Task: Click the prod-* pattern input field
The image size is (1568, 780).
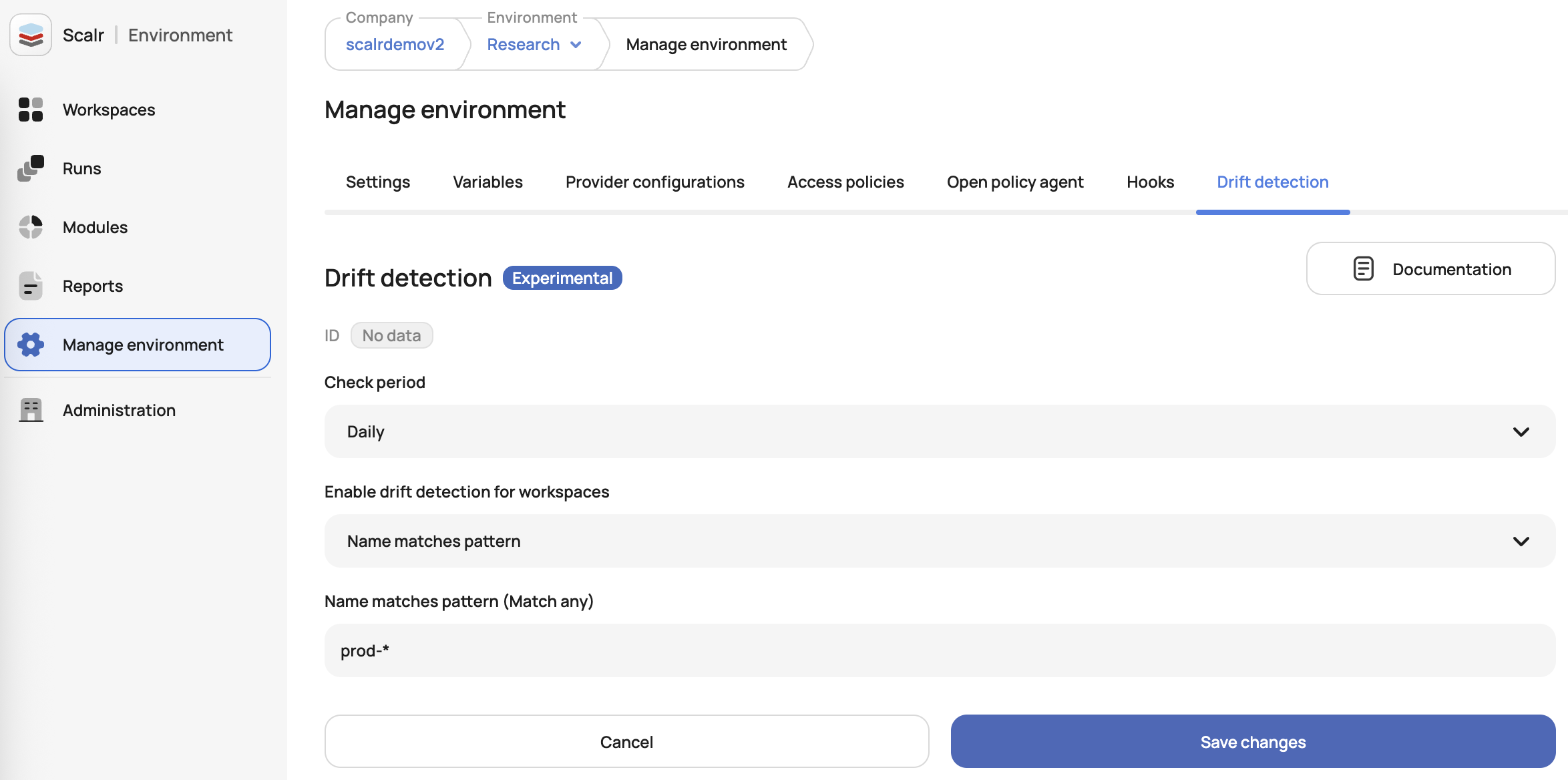Action: (x=940, y=650)
